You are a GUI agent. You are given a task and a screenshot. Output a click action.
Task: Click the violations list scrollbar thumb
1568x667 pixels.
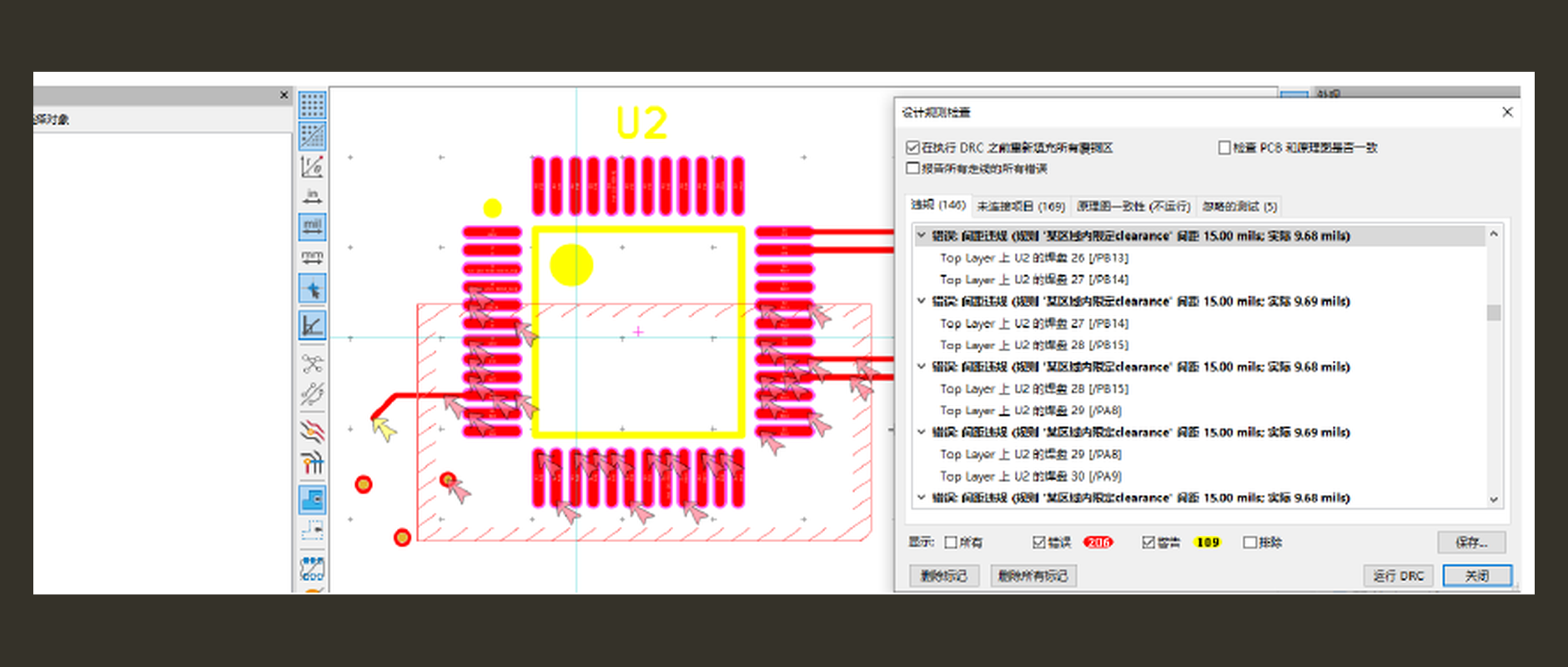(1494, 313)
